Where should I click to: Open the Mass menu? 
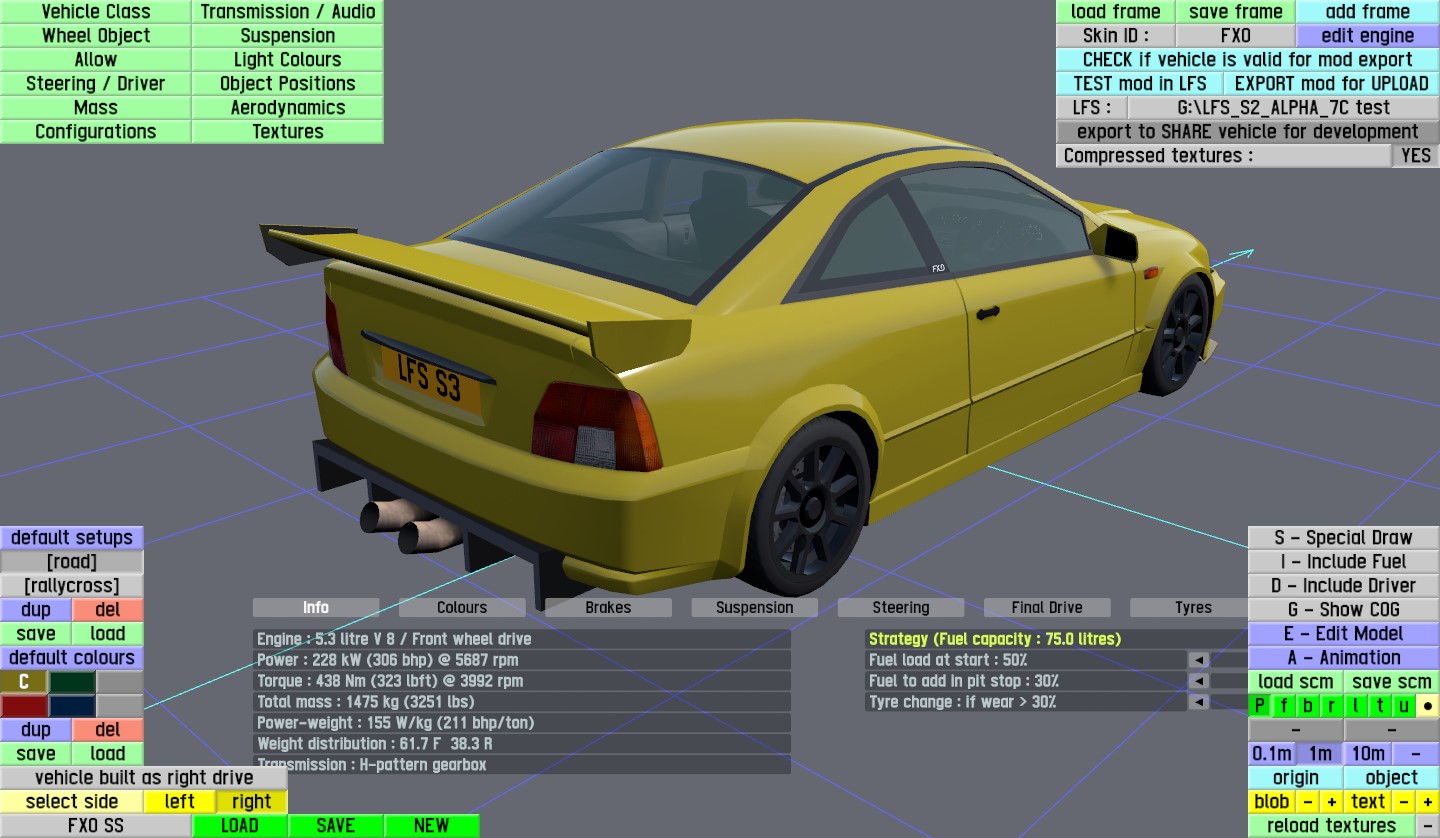(x=96, y=108)
